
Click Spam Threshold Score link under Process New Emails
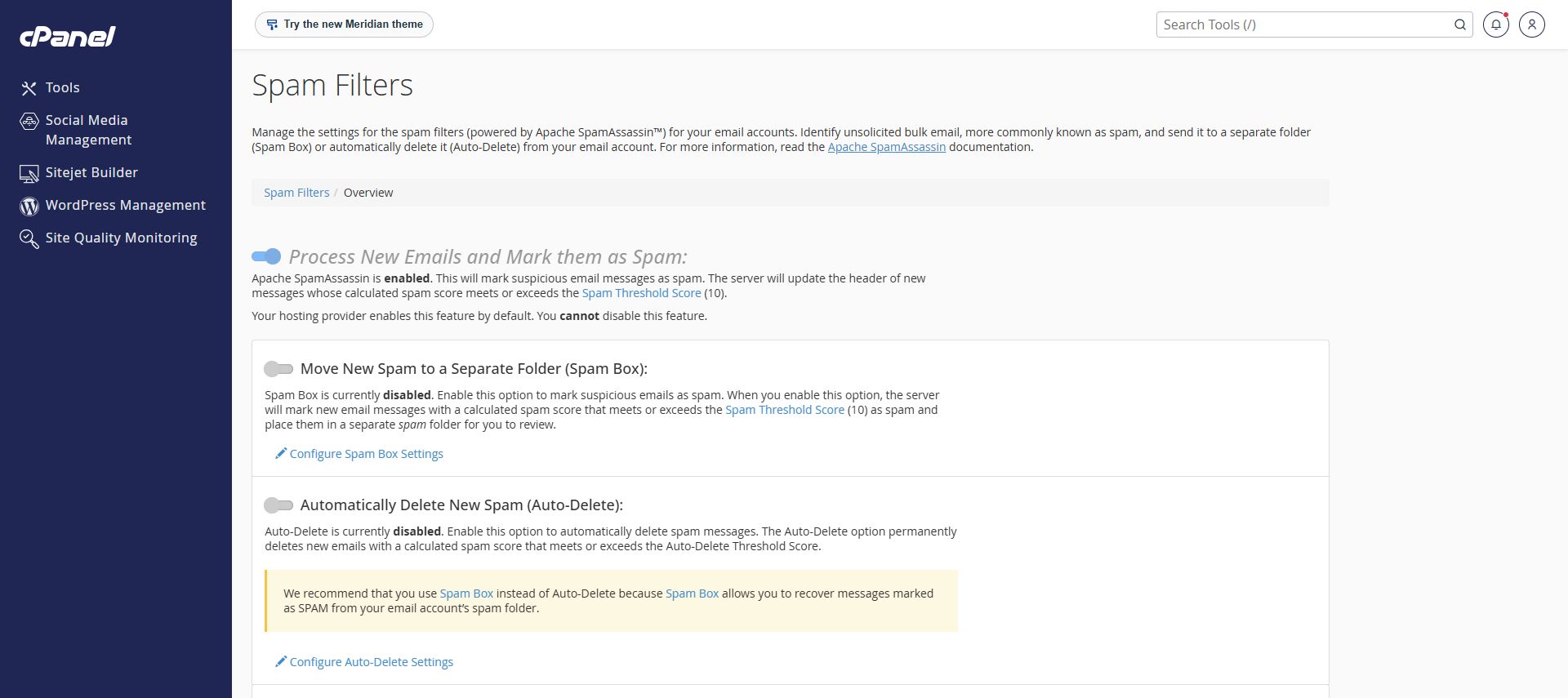coord(641,293)
